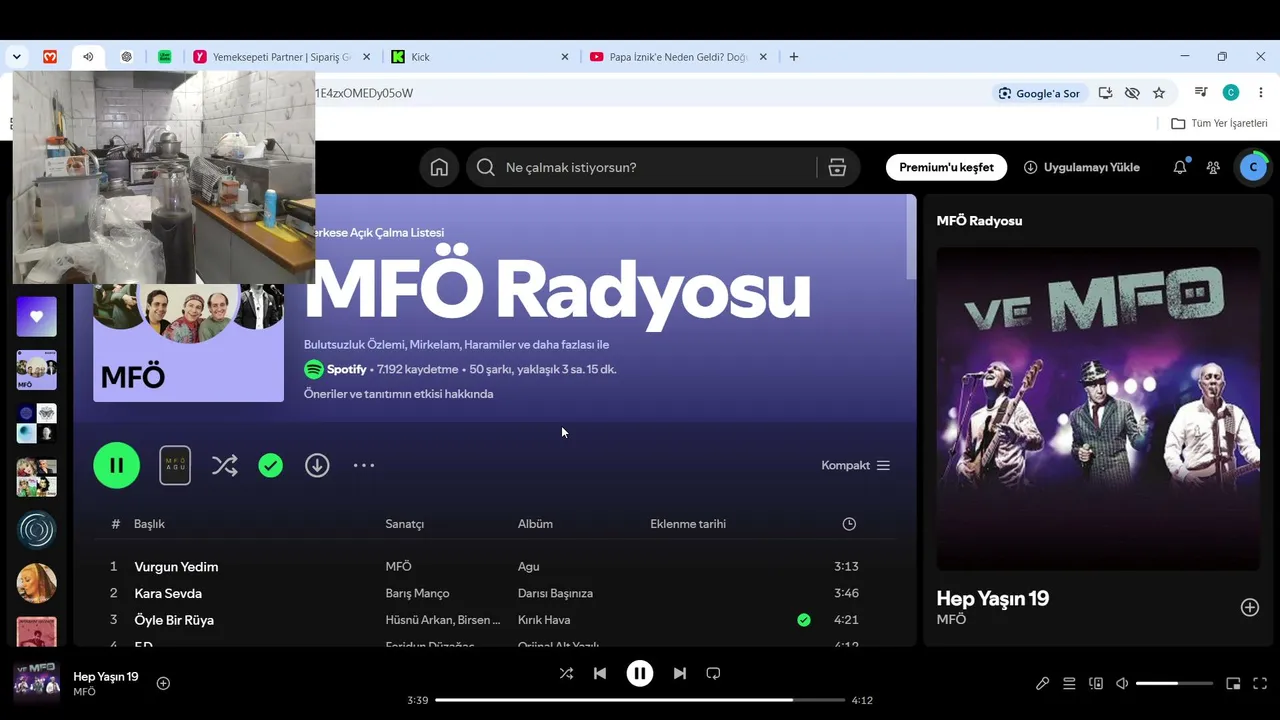Adjust the volume slider

1174,683
